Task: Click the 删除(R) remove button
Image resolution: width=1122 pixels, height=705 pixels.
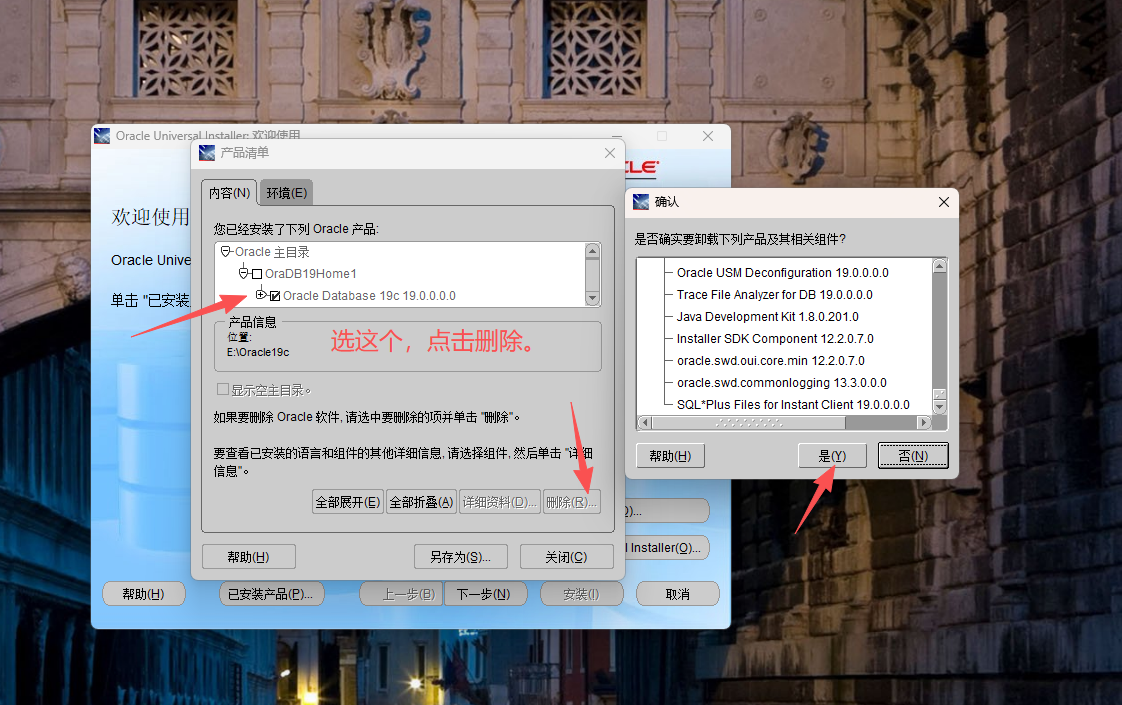Action: [x=571, y=502]
